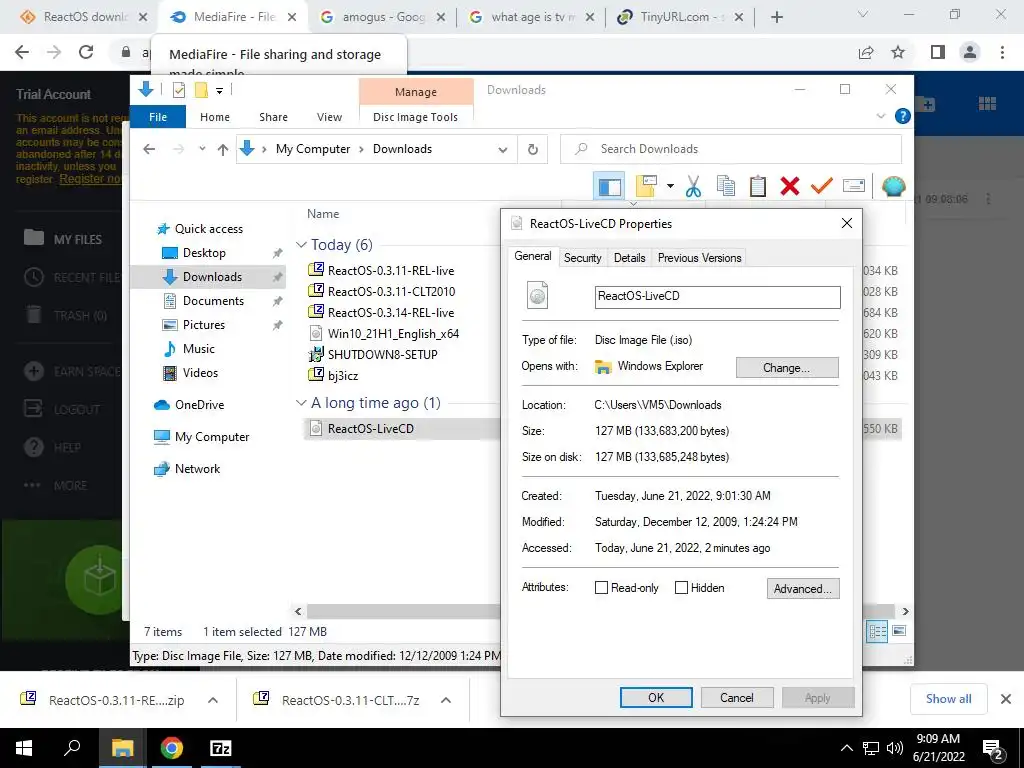Open the notification center icon

click(x=993, y=749)
